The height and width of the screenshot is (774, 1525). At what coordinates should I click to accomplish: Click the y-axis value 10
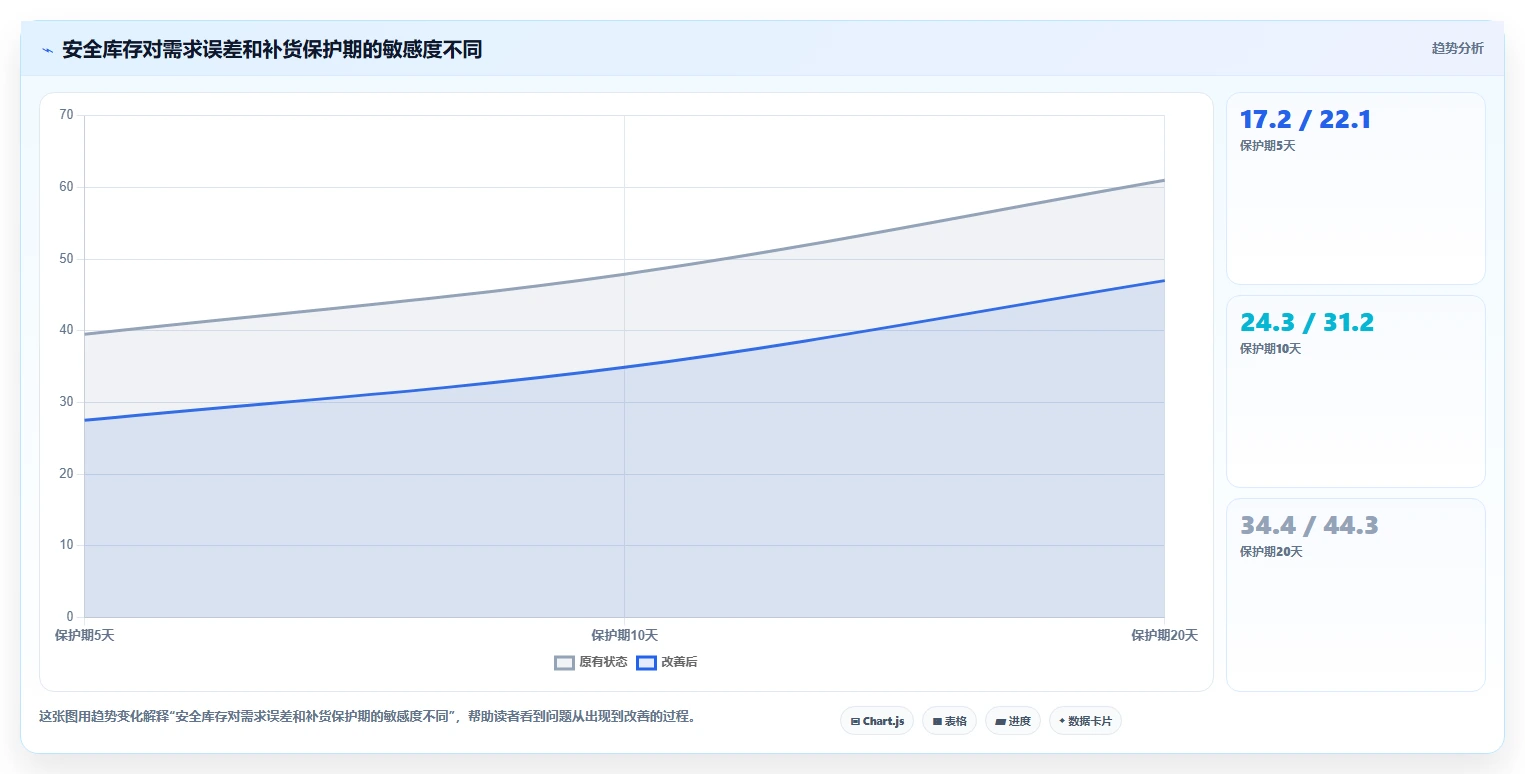67,545
